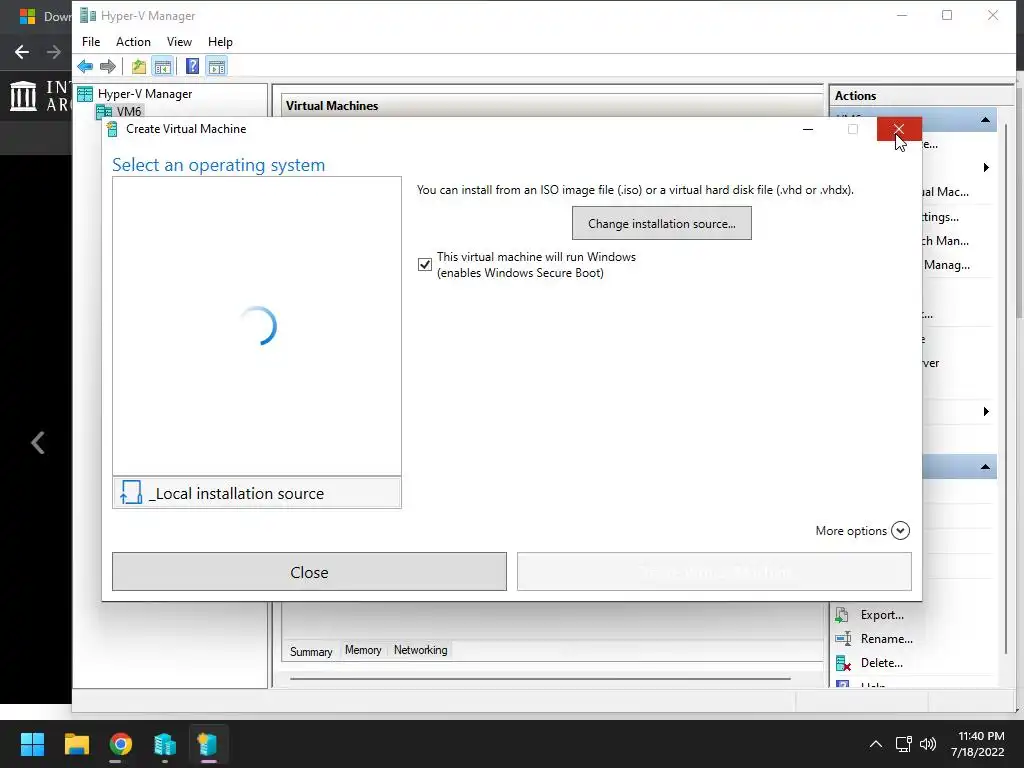The width and height of the screenshot is (1024, 768).
Task: Click the Rename icon in Actions pane
Action: click(842, 639)
